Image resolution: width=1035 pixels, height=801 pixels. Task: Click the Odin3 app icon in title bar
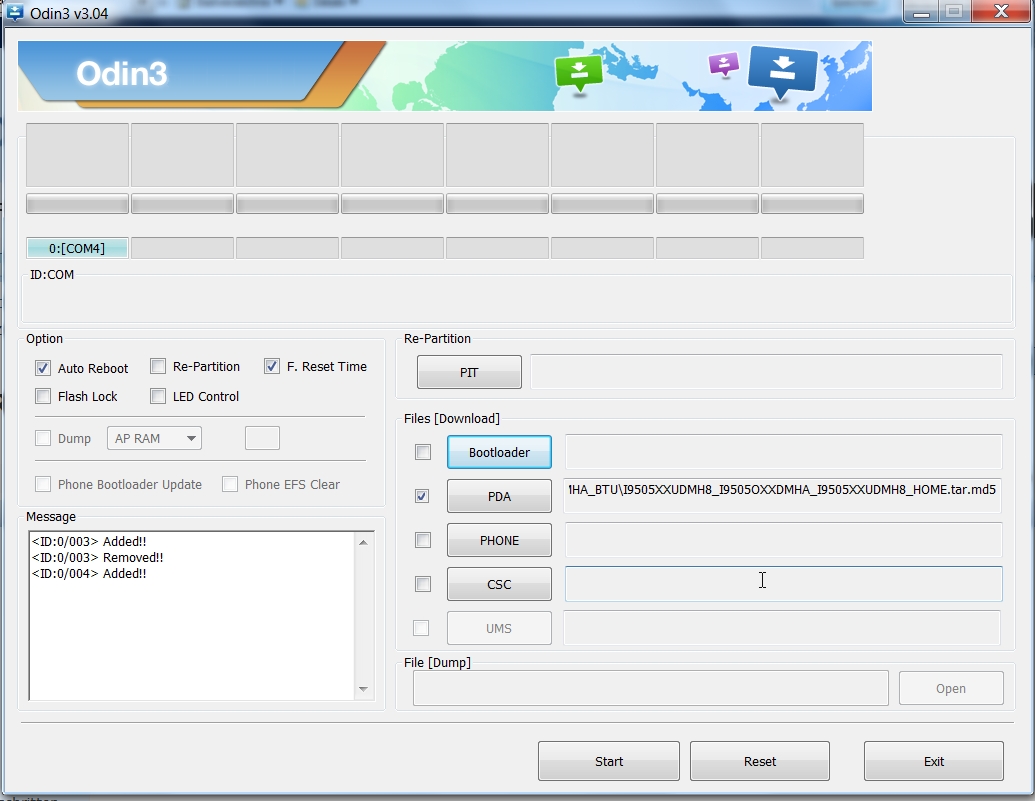(x=15, y=13)
